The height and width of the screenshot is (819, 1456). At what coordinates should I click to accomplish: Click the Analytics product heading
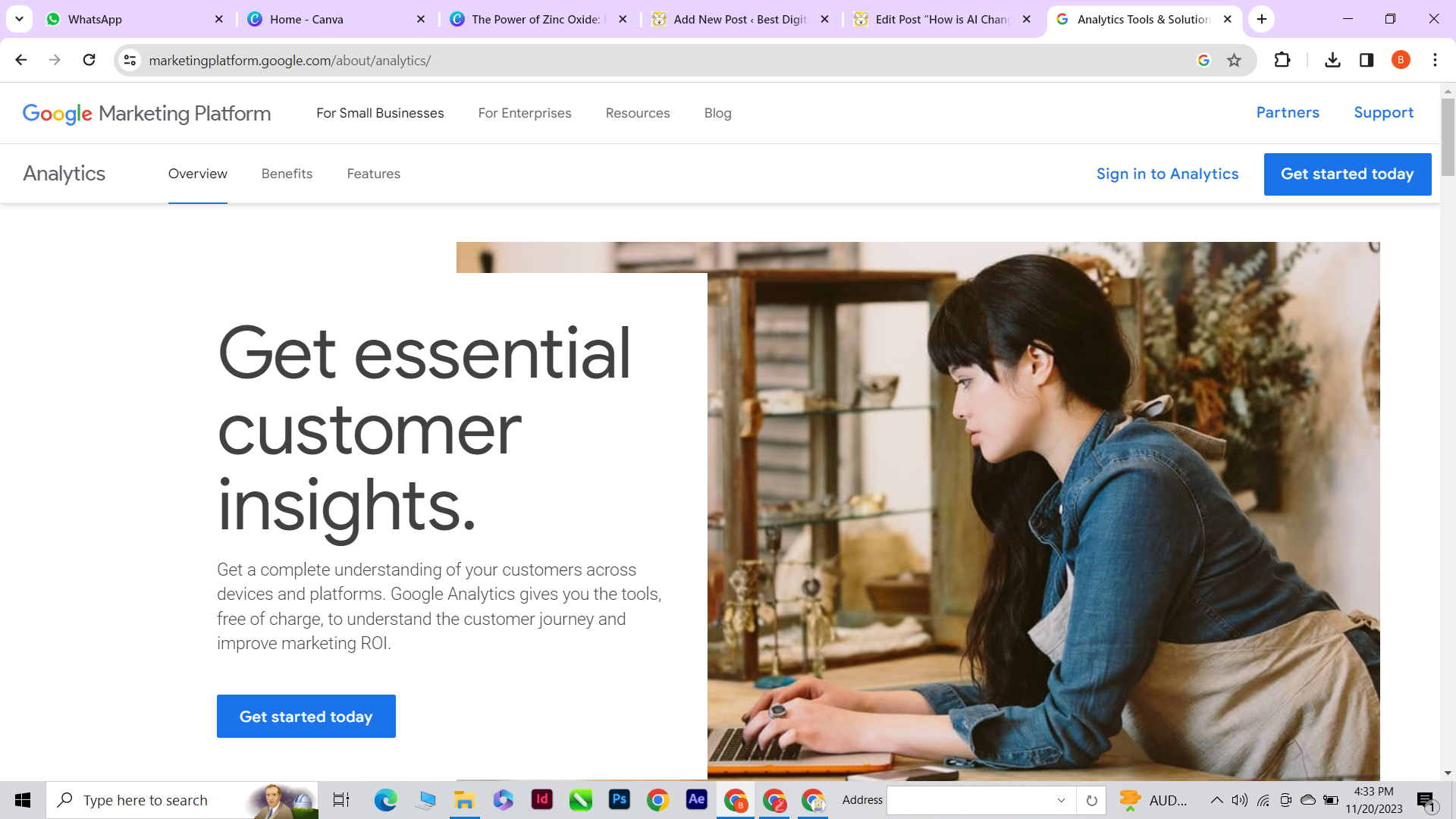[64, 174]
